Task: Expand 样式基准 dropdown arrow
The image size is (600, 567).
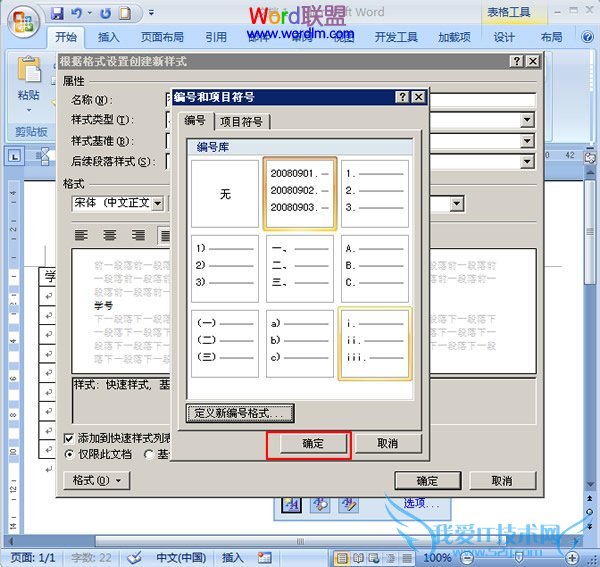Action: [x=527, y=141]
